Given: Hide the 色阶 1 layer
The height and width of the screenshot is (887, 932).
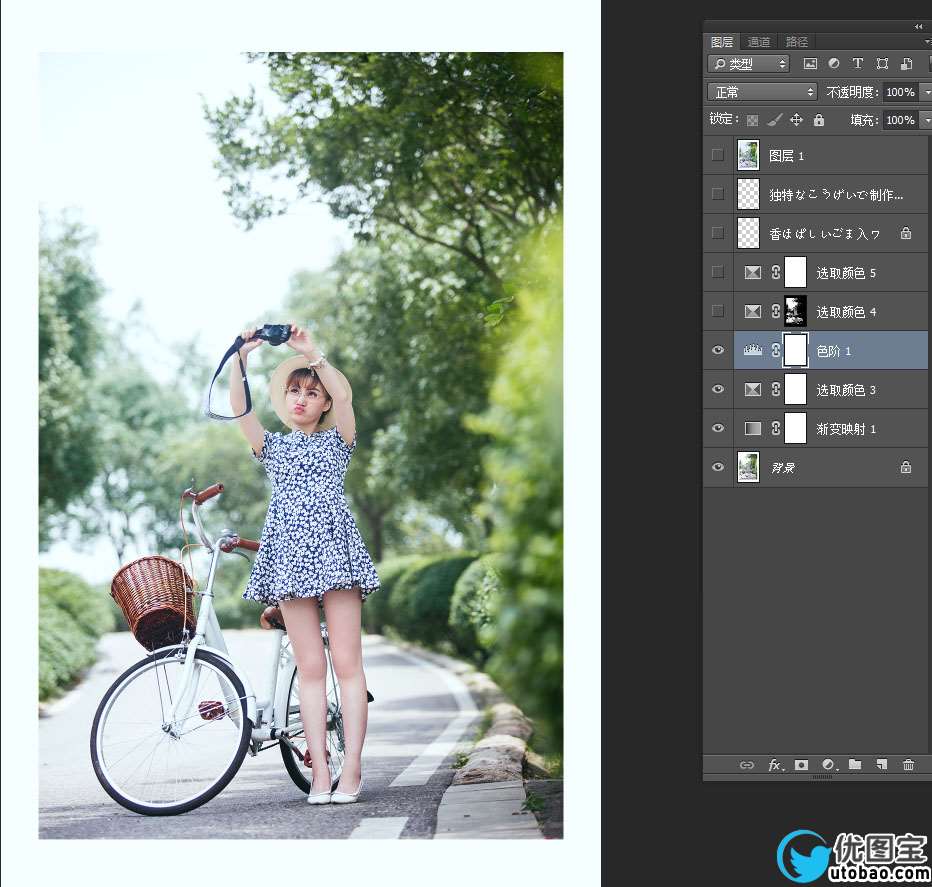Looking at the screenshot, I should [717, 350].
